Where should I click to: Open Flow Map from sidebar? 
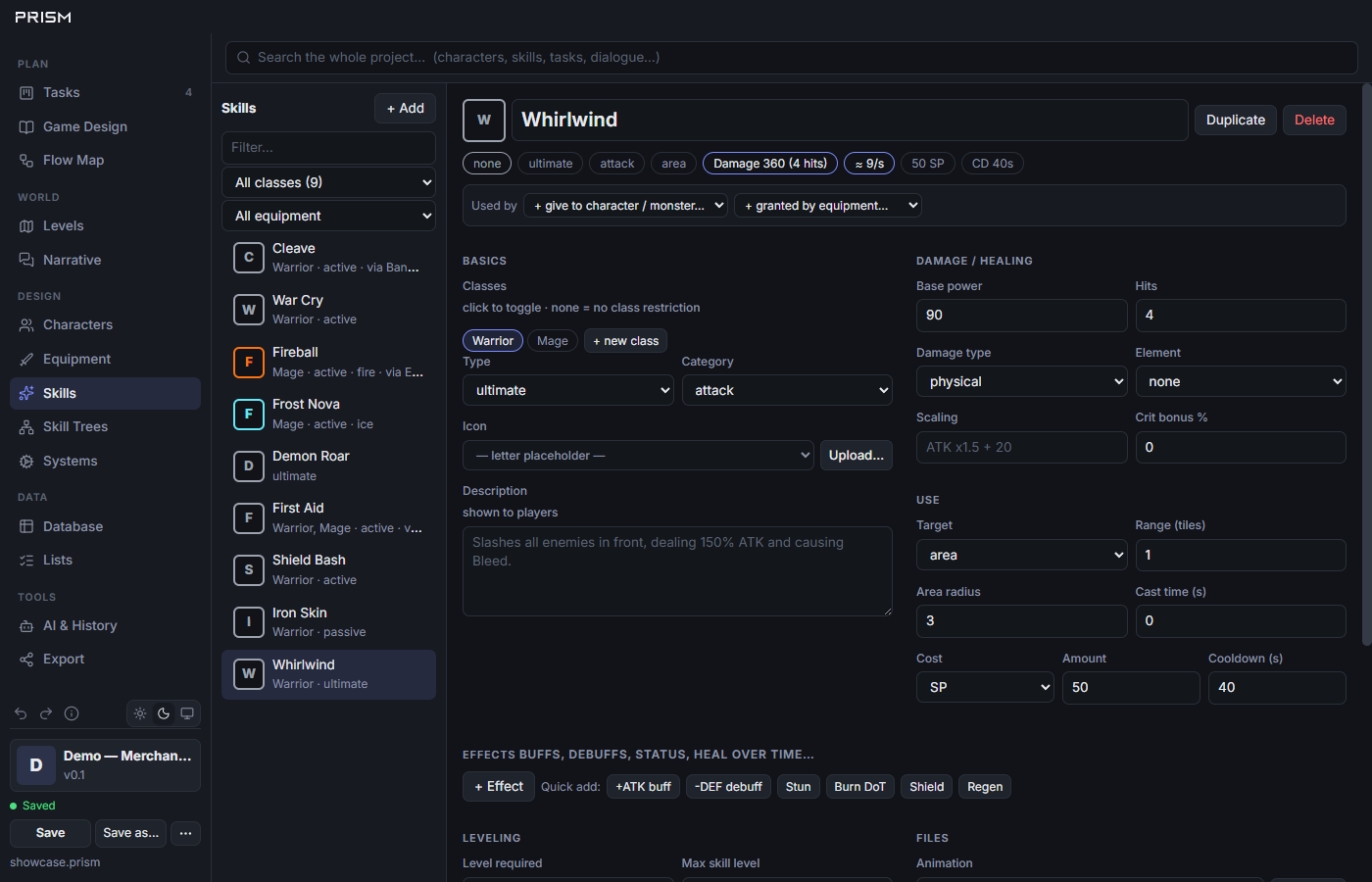105,160
